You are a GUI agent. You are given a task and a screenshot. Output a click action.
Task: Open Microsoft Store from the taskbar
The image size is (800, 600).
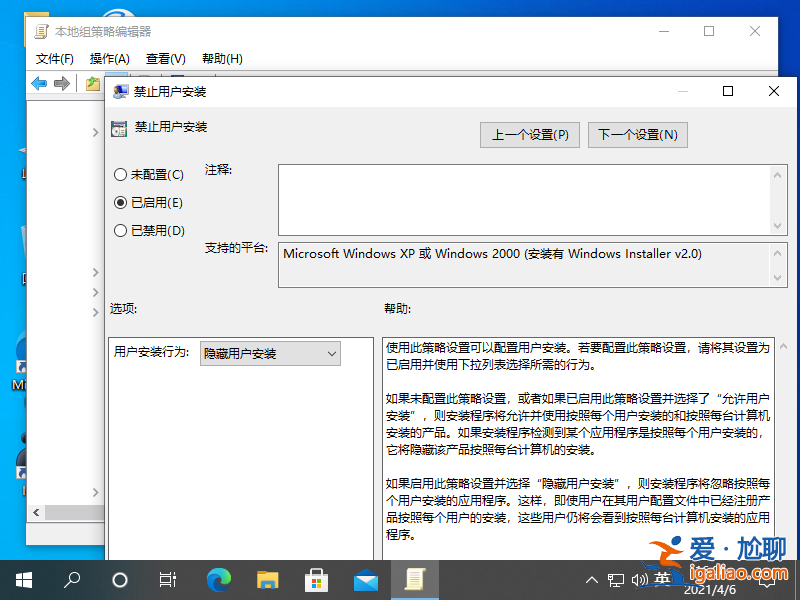pos(316,580)
